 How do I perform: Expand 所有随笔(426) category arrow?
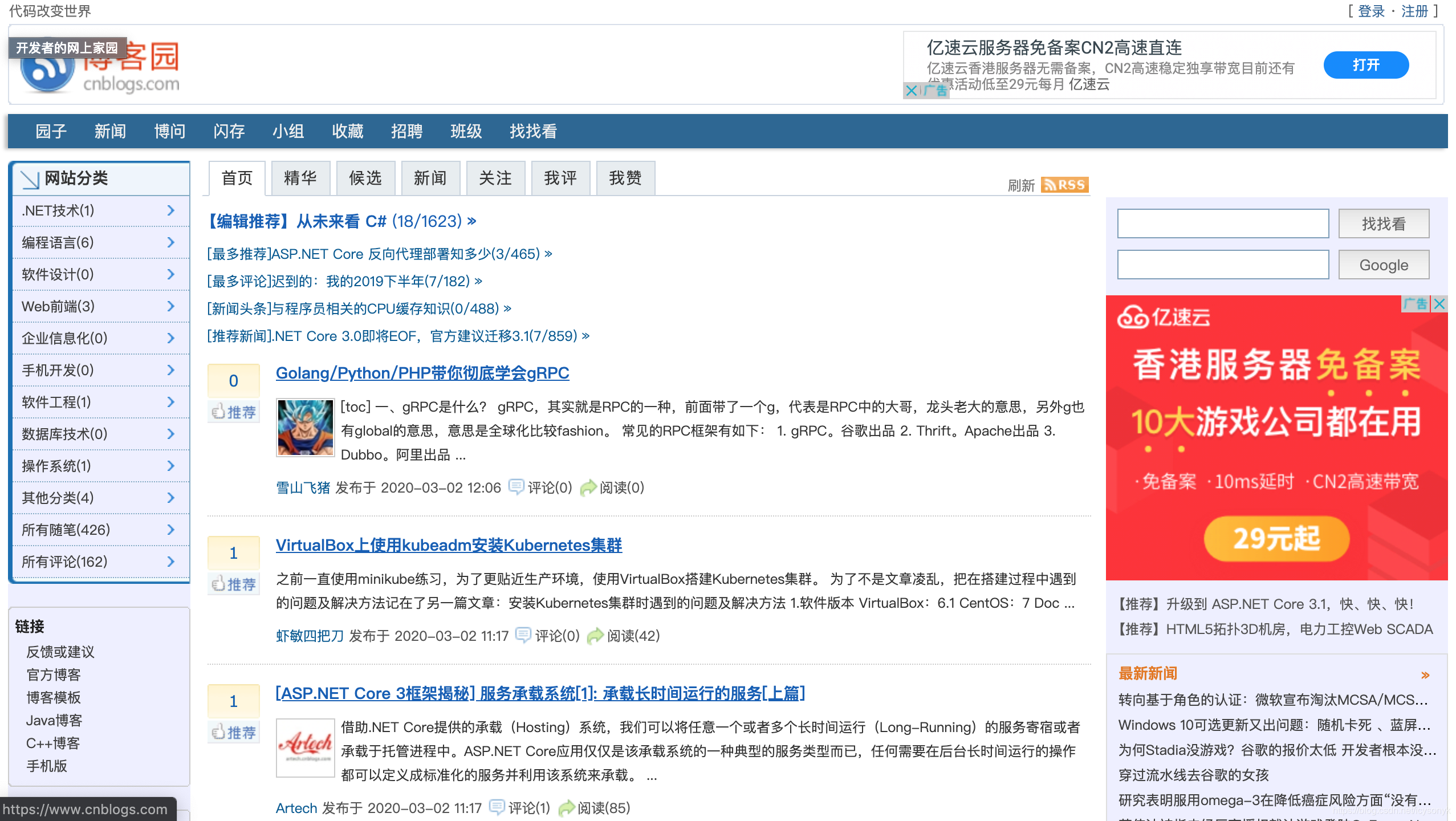[x=170, y=530]
